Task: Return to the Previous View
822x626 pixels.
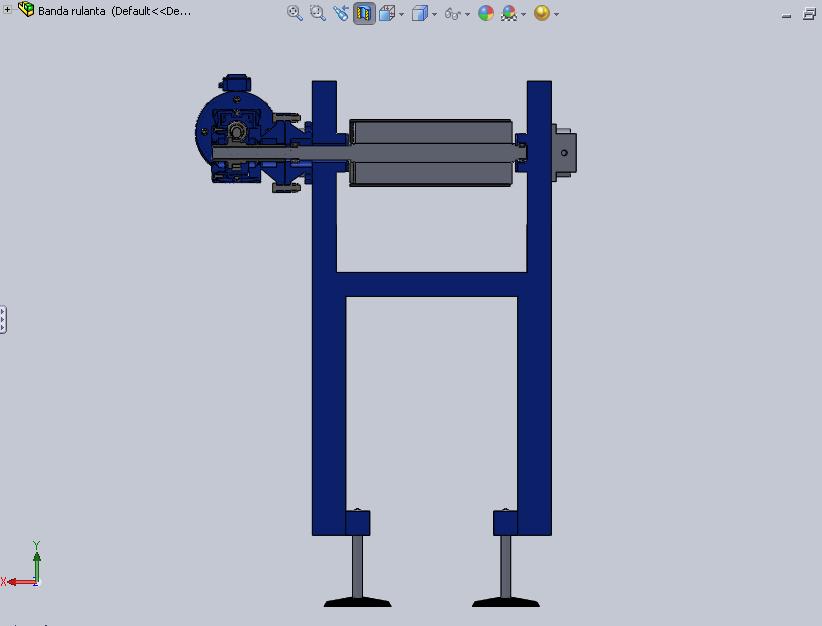Action: [341, 13]
